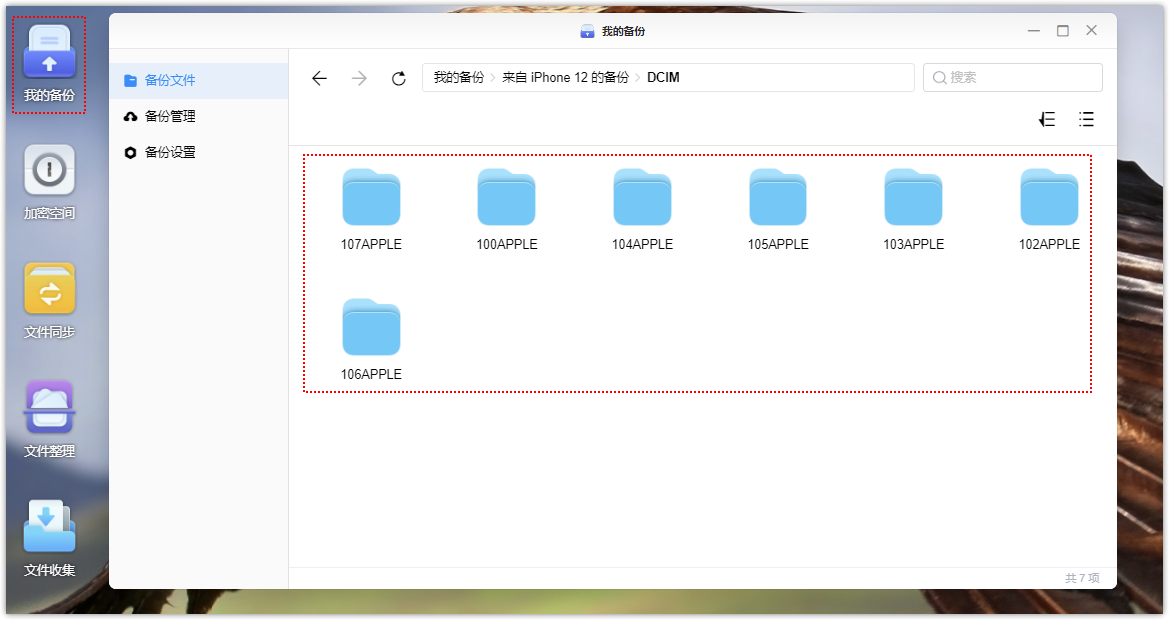The width and height of the screenshot is (1169, 620).
Task: Switch to 备份管理 in the sidebar
Action: (170, 116)
